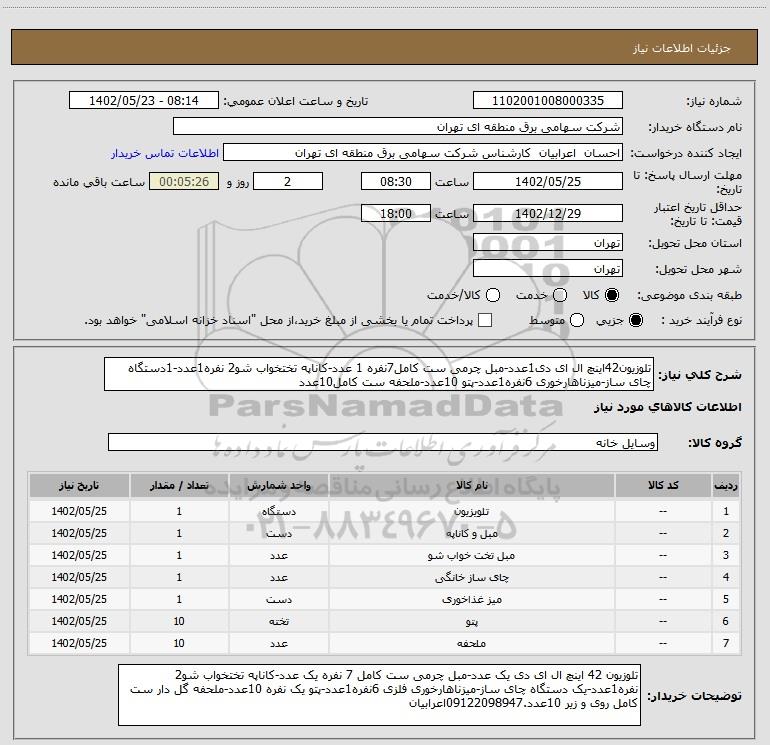Image resolution: width=770 pixels, height=745 pixels.
Task: Click the تعداد / مقدار column header
Action: pyautogui.click(x=179, y=485)
